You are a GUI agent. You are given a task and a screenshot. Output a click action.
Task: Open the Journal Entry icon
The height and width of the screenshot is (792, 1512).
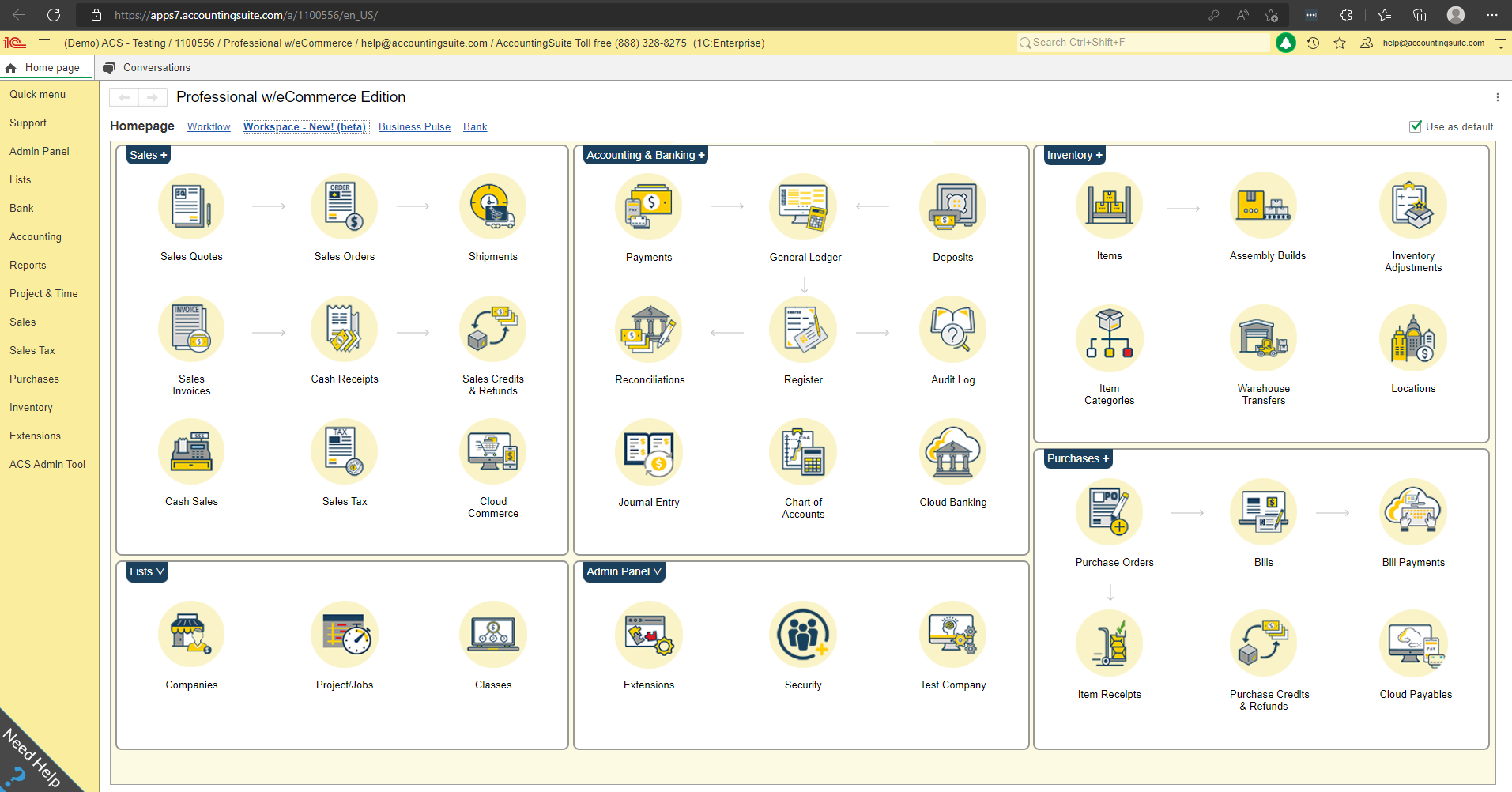click(x=648, y=452)
